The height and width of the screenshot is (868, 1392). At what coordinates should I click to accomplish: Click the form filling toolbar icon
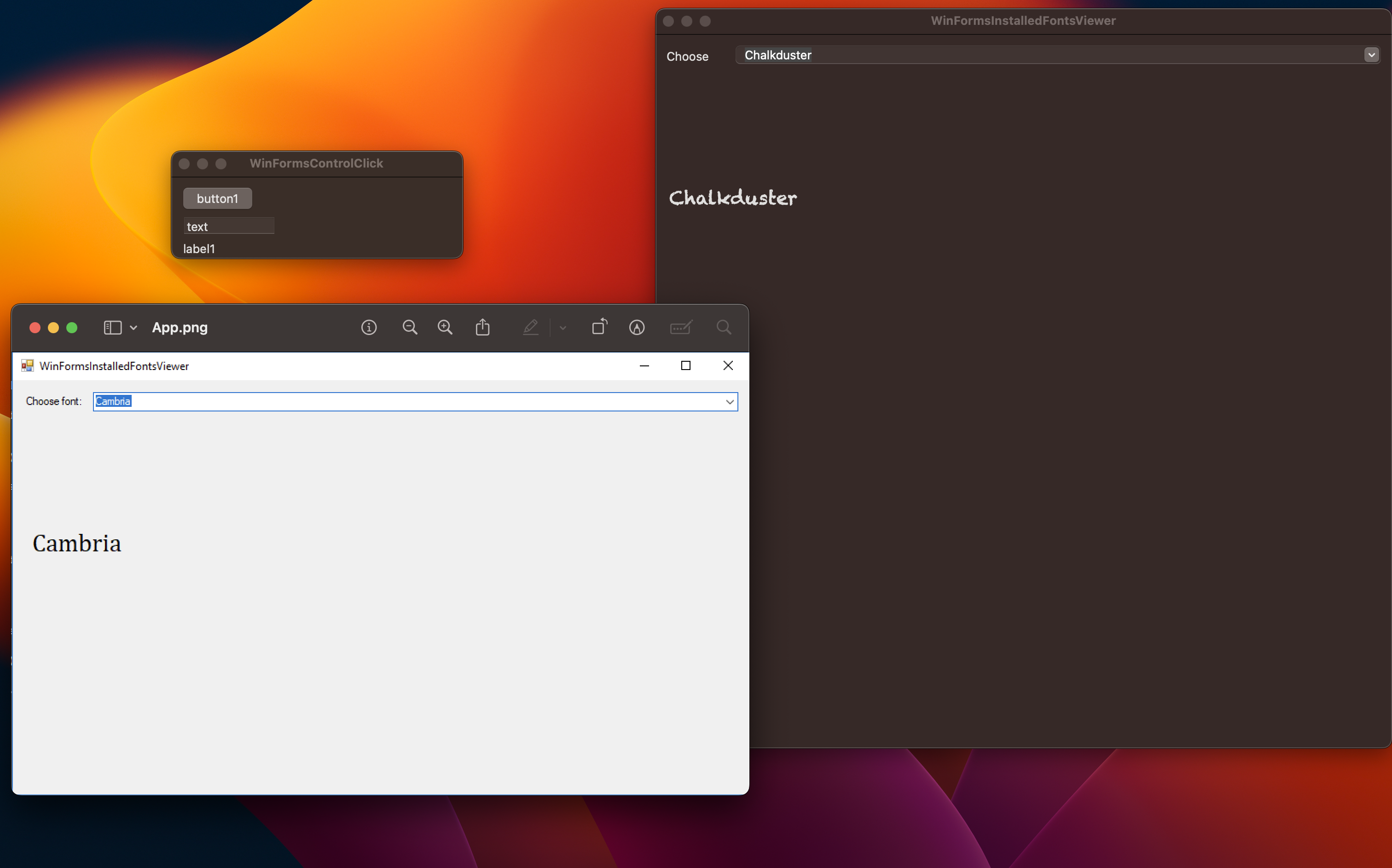[680, 327]
